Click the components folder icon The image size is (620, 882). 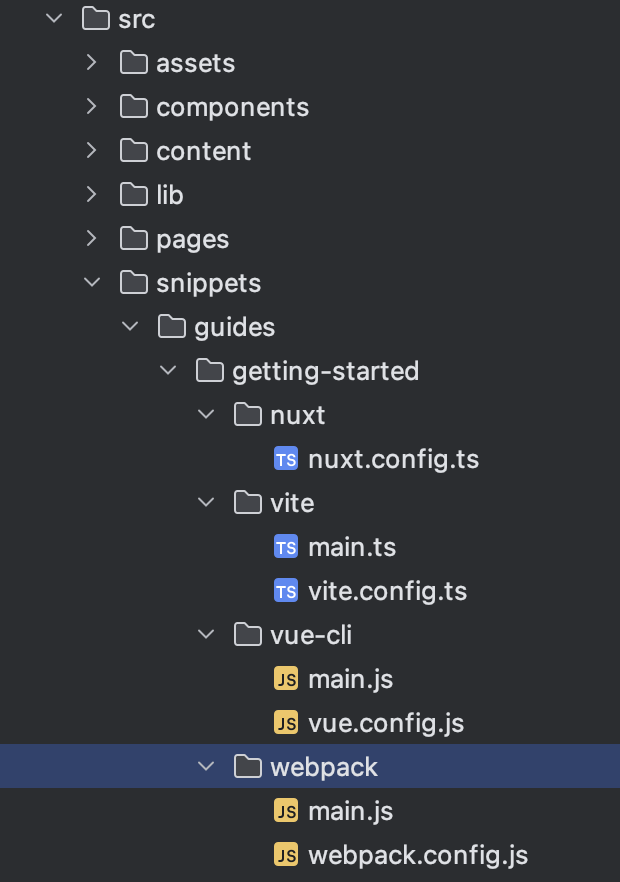coord(133,107)
